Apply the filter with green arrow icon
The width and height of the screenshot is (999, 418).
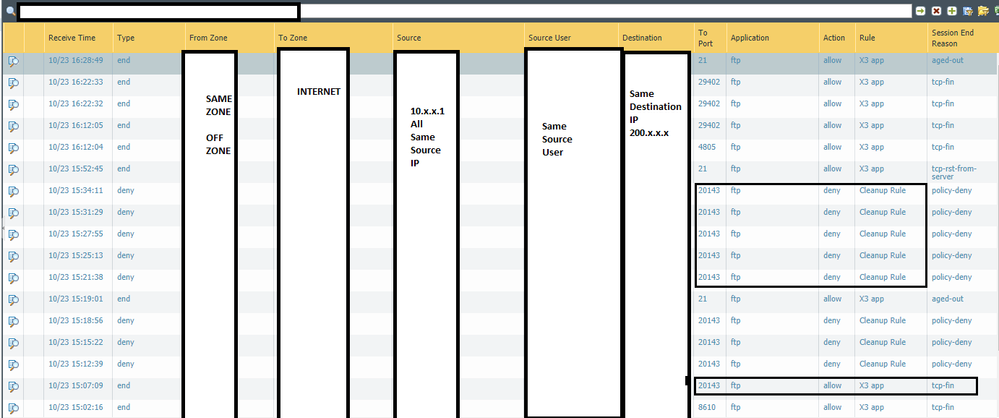click(x=920, y=11)
